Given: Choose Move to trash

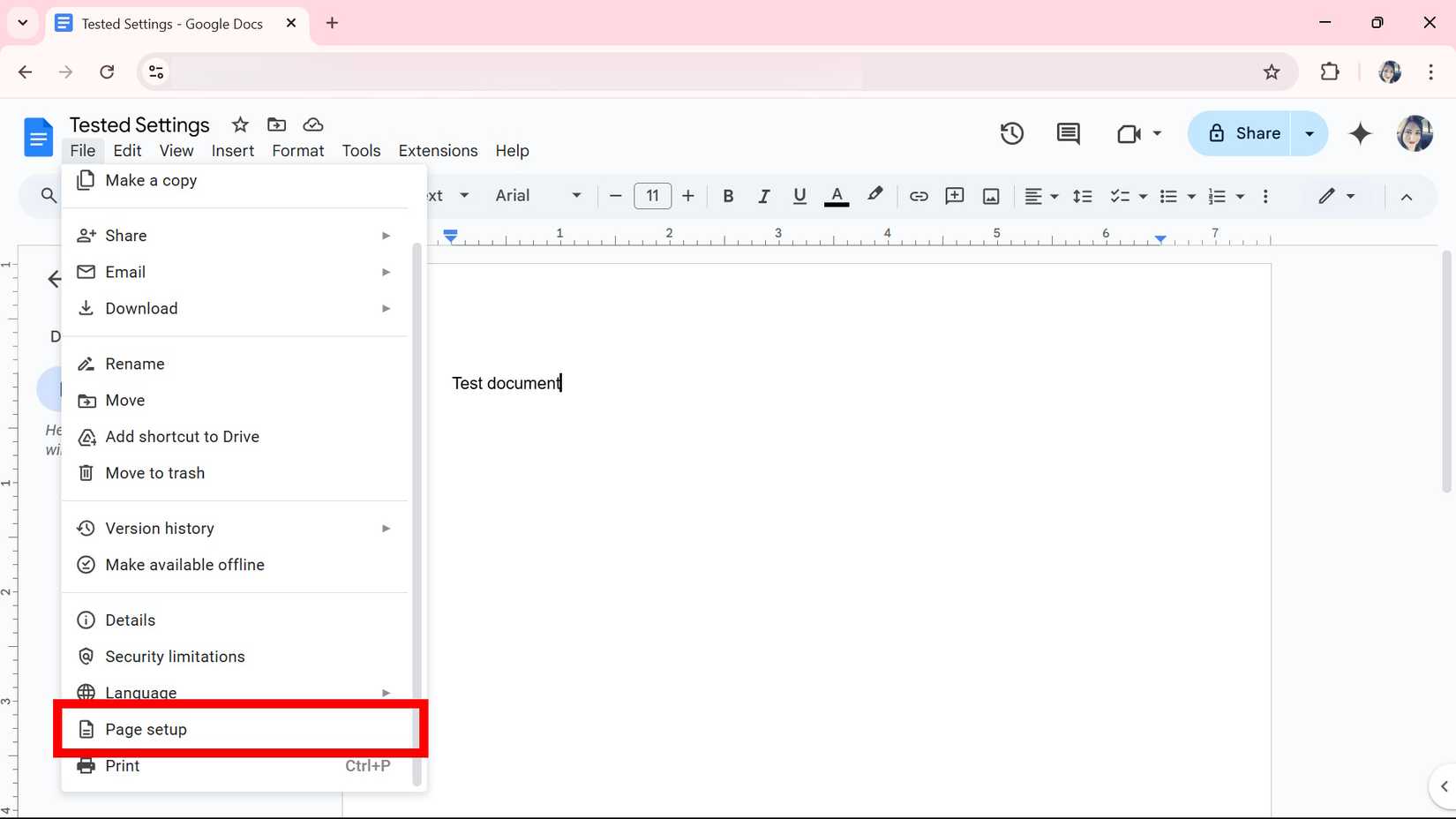Looking at the screenshot, I should coord(154,473).
